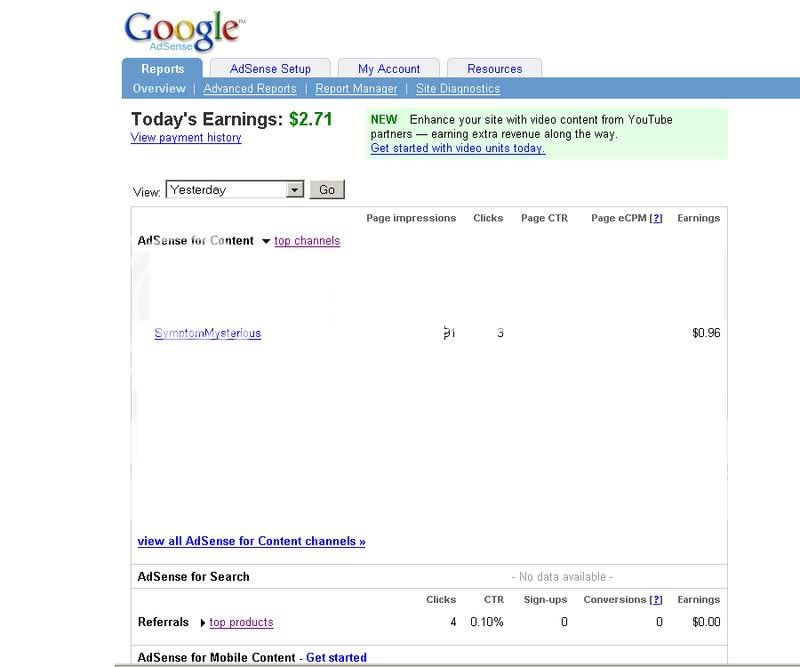This screenshot has width=800, height=667.
Task: Click the $0.00 referrals earnings value
Action: [706, 622]
